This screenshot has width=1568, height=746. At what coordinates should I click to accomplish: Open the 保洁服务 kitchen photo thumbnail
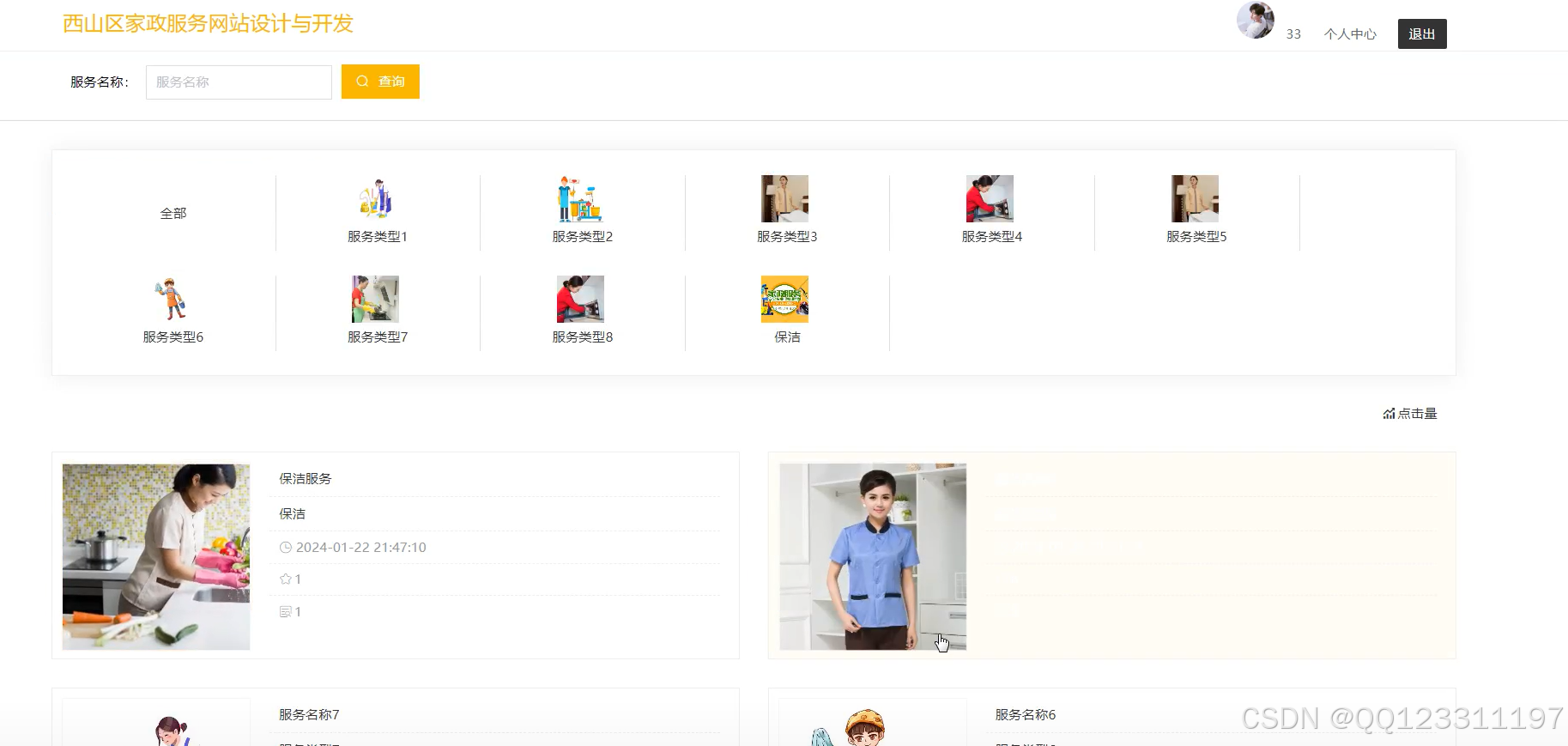156,556
